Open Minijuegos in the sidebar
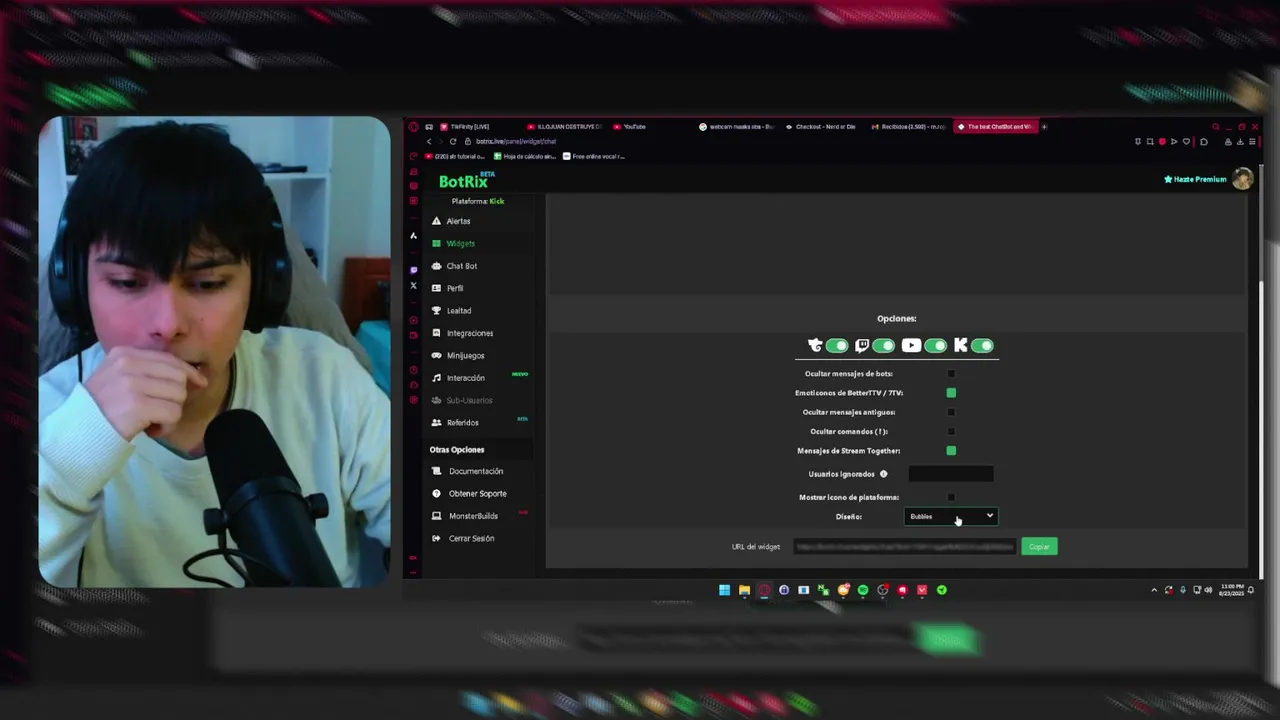Viewport: 1280px width, 720px height. point(459,355)
